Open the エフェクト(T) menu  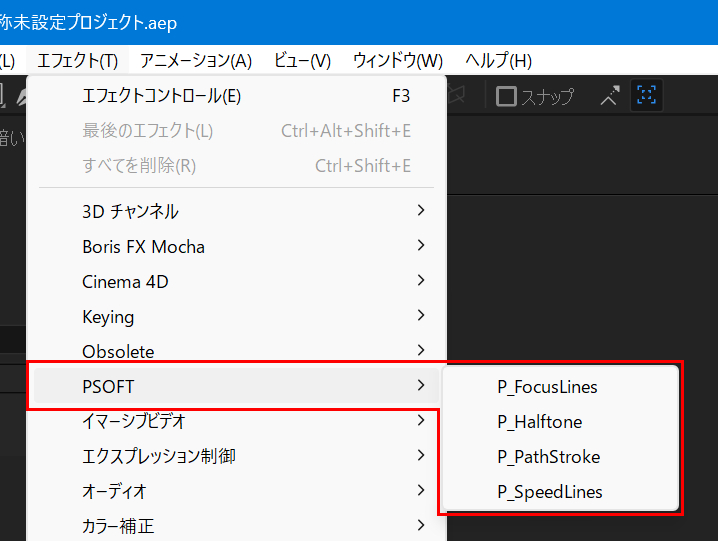[x=77, y=60]
